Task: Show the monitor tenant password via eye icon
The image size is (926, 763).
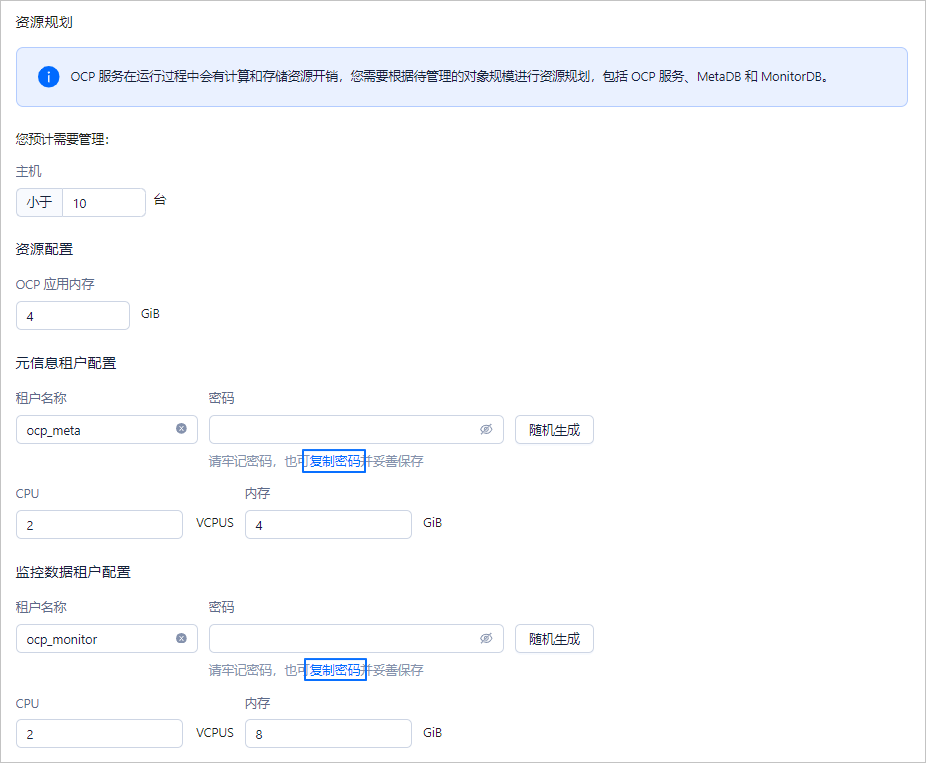Action: coord(486,638)
